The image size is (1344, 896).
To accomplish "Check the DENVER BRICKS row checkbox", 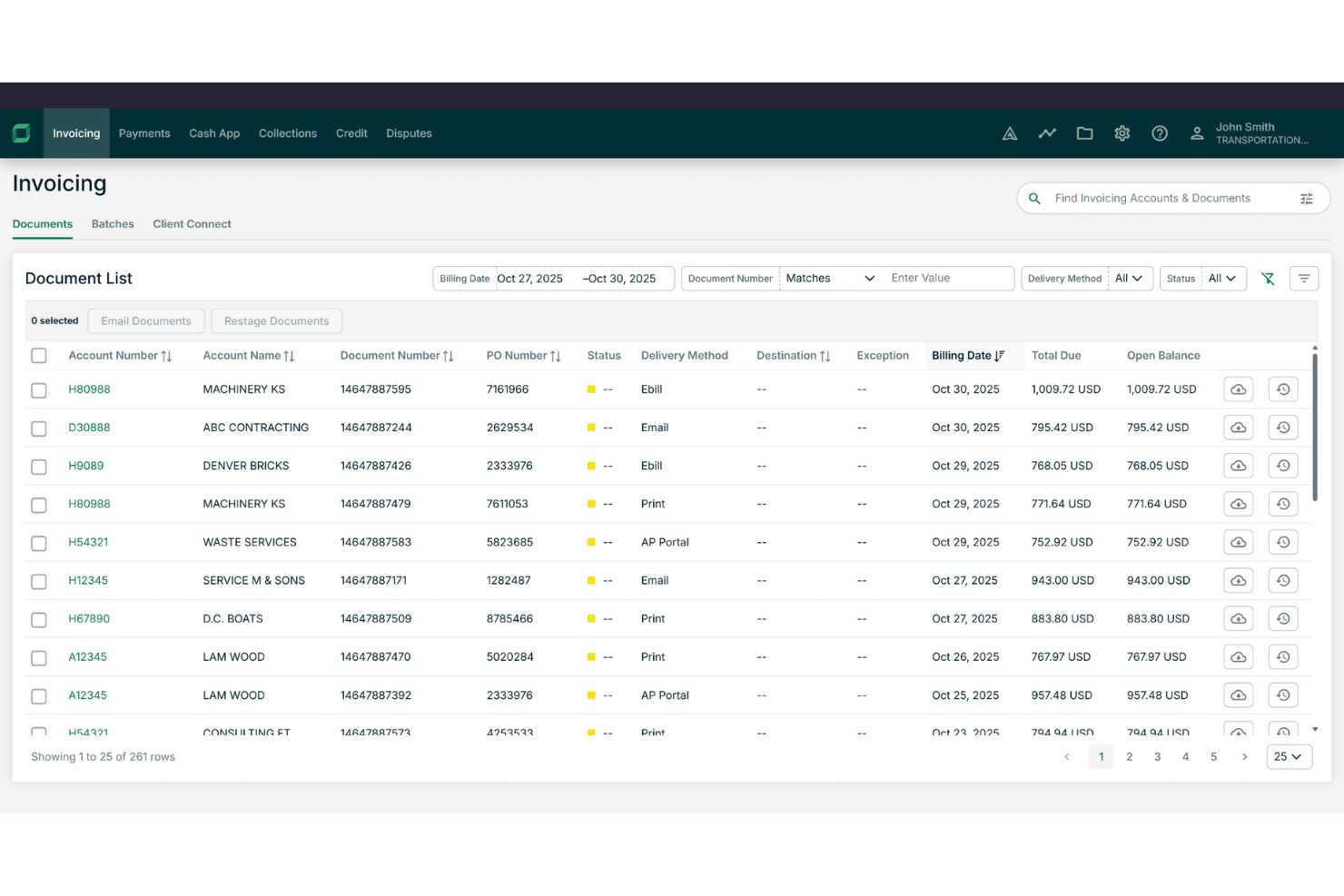I will tap(39, 467).
